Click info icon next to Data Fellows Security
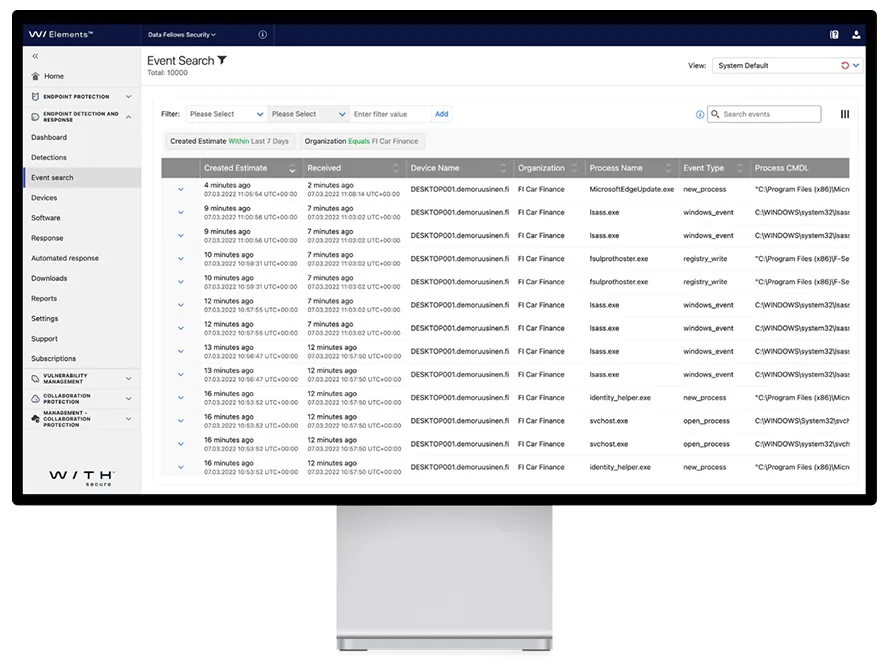This screenshot has width=890, height=667. (263, 34)
